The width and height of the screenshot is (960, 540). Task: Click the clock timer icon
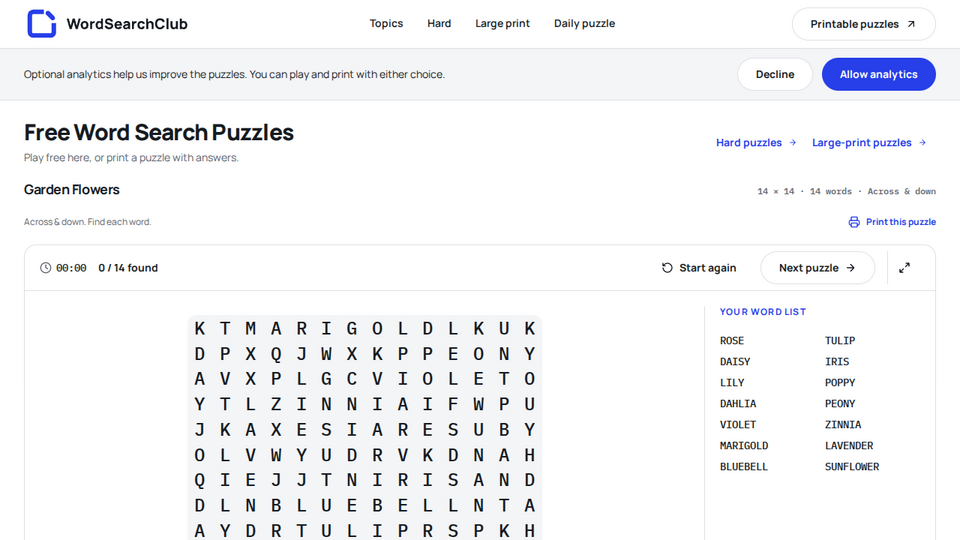click(x=45, y=268)
